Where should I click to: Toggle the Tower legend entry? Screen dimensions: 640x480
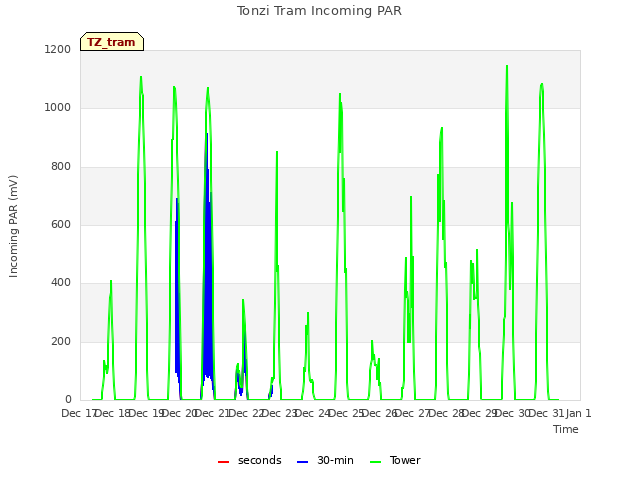[395, 460]
